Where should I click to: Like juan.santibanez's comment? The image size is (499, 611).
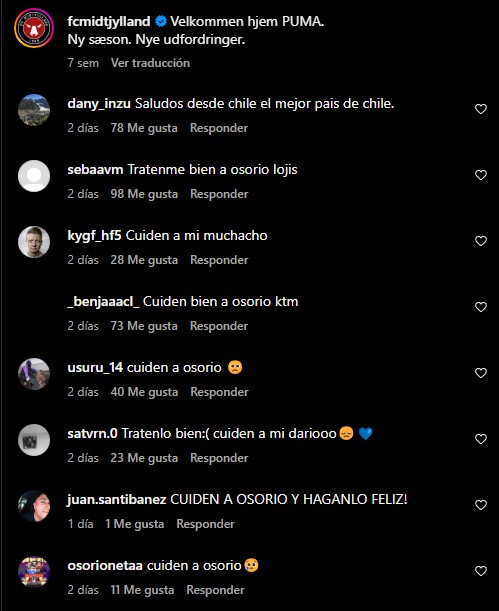point(481,505)
